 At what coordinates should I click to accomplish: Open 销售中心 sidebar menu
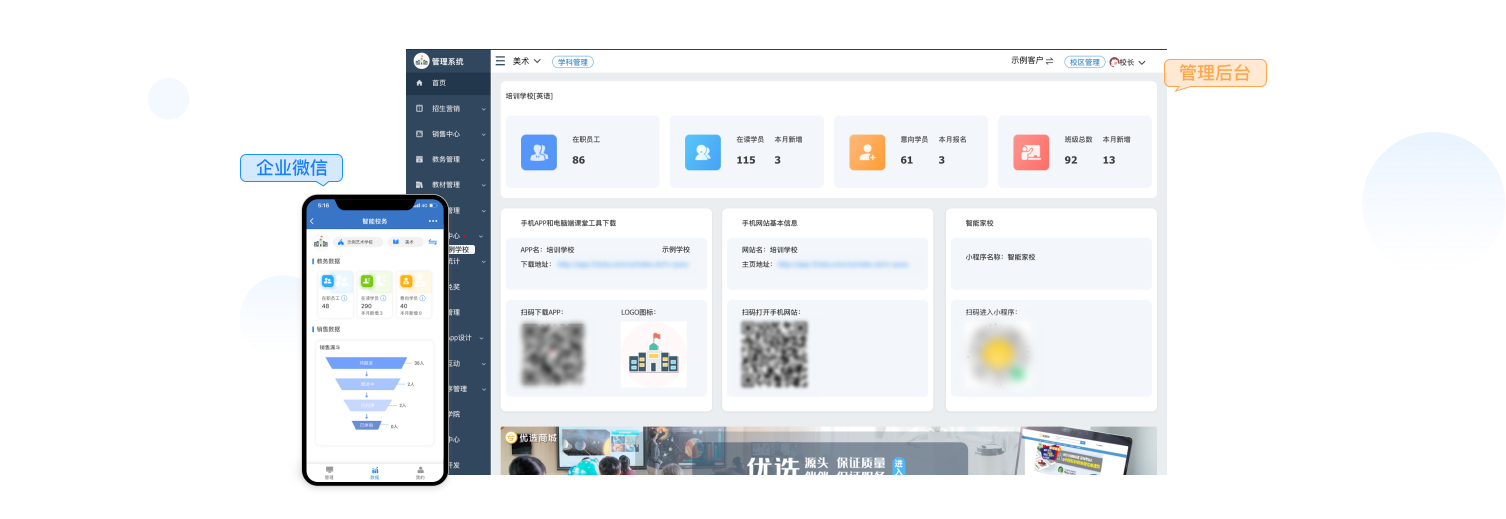coord(448,134)
